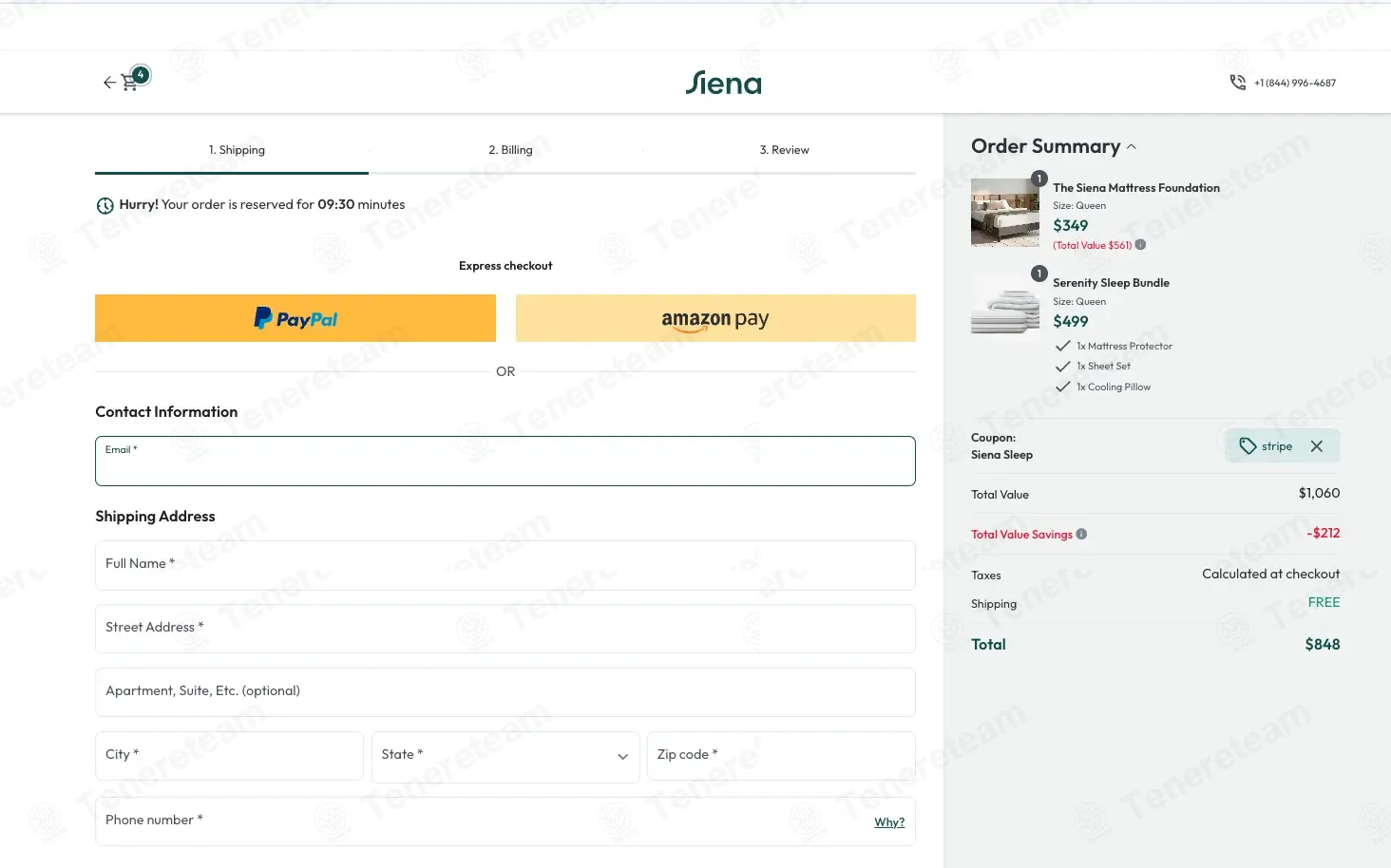Click the City field
Viewport: 1391px width, 868px height.
(229, 756)
